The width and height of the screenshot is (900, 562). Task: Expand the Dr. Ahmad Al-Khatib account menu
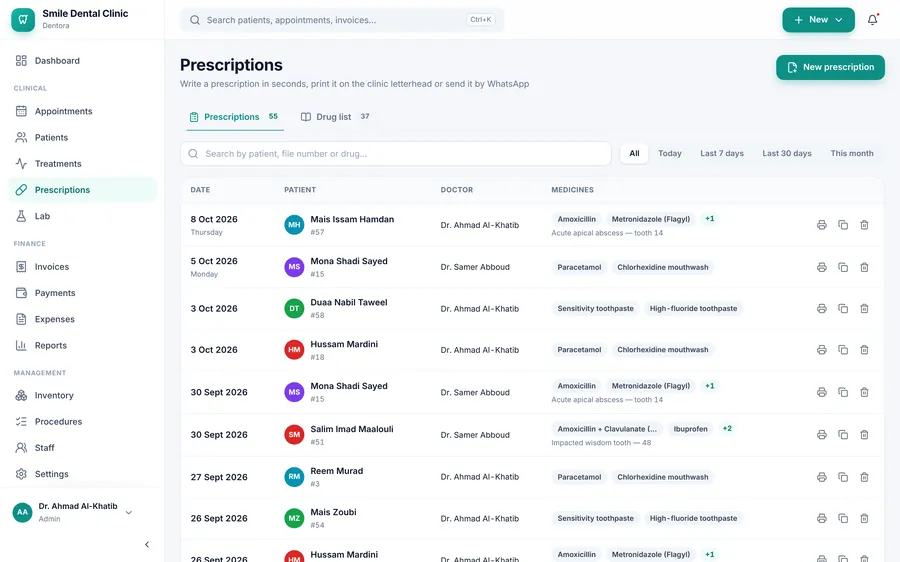point(73,512)
